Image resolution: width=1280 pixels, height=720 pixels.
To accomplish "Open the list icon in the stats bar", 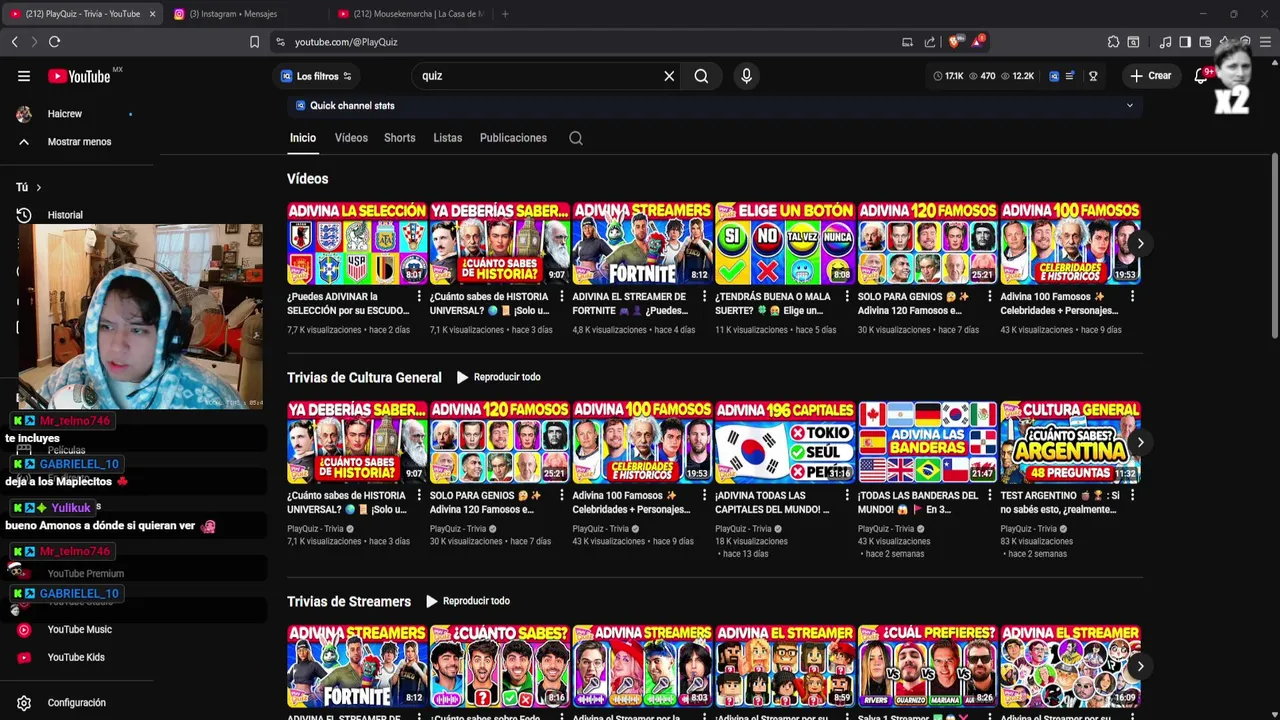I will point(1071,76).
